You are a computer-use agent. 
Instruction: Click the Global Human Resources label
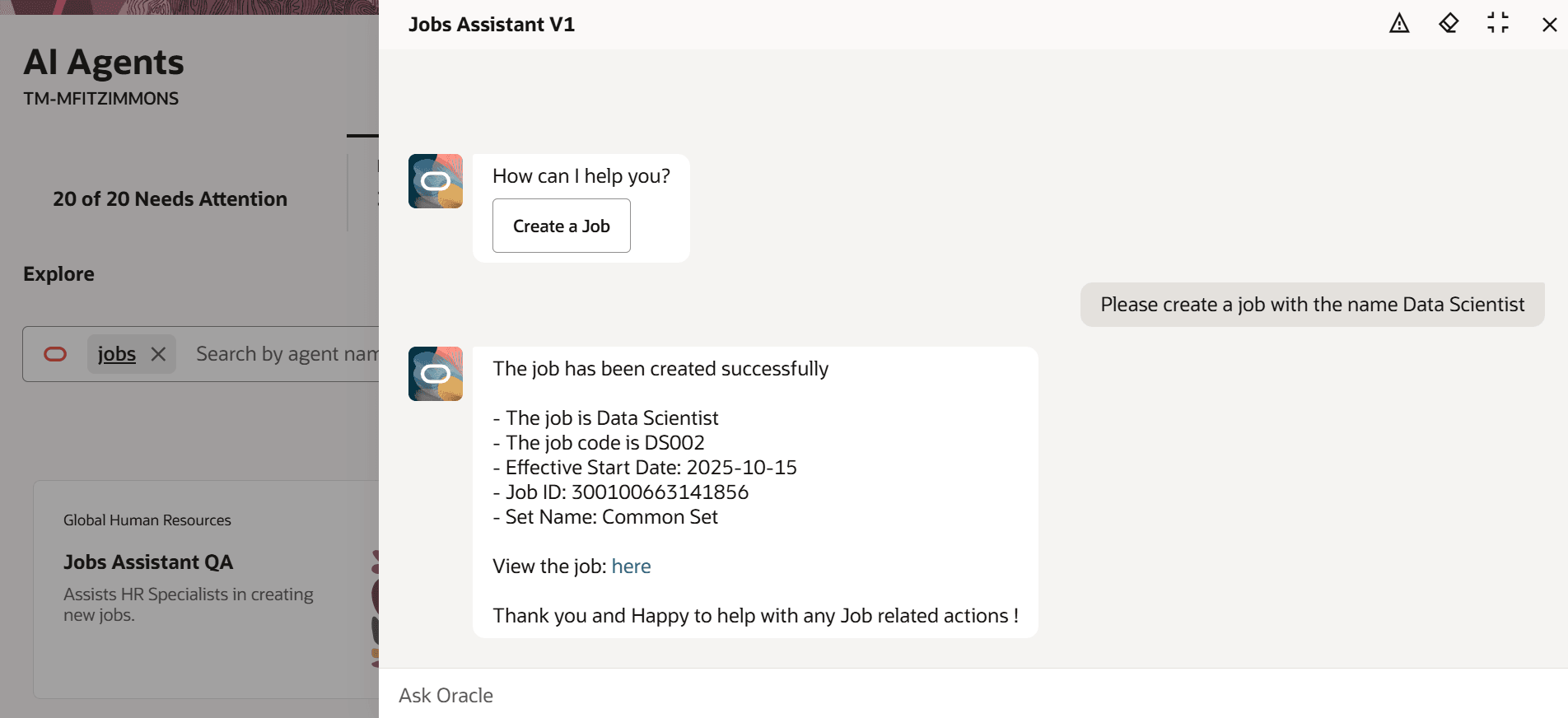(147, 520)
